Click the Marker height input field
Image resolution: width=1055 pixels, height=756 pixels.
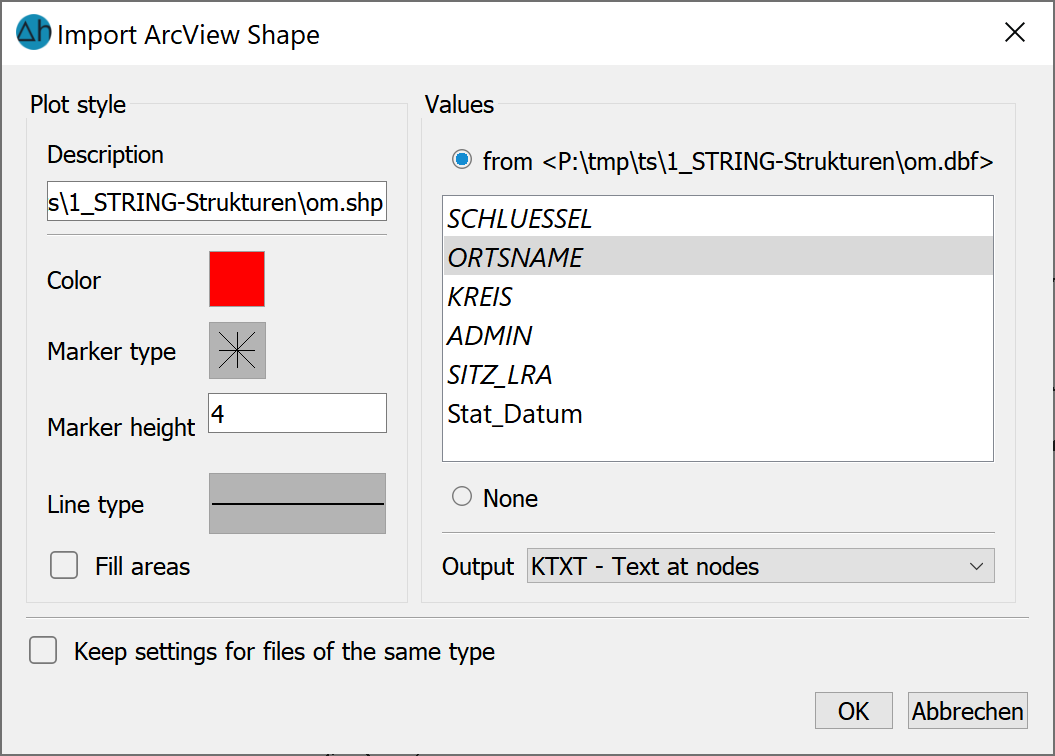(x=297, y=413)
